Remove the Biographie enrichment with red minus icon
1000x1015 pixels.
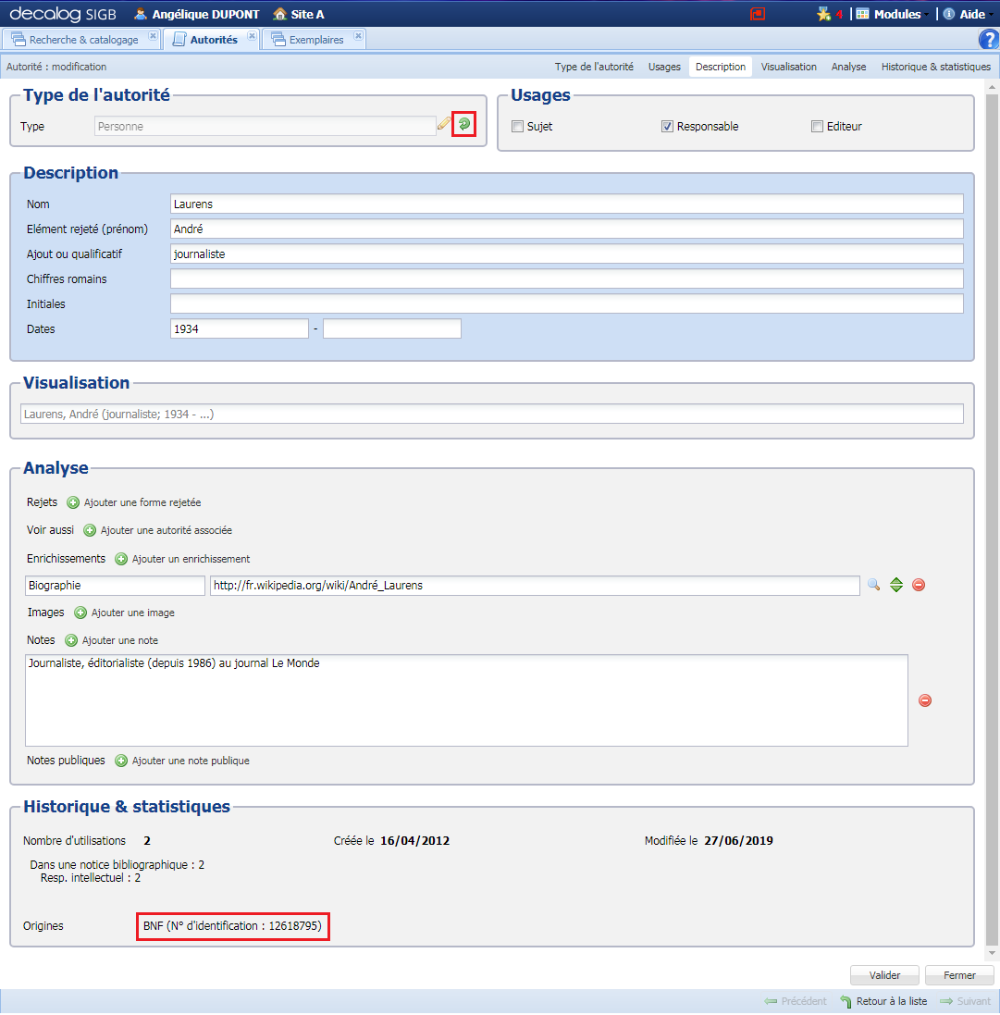pos(918,585)
